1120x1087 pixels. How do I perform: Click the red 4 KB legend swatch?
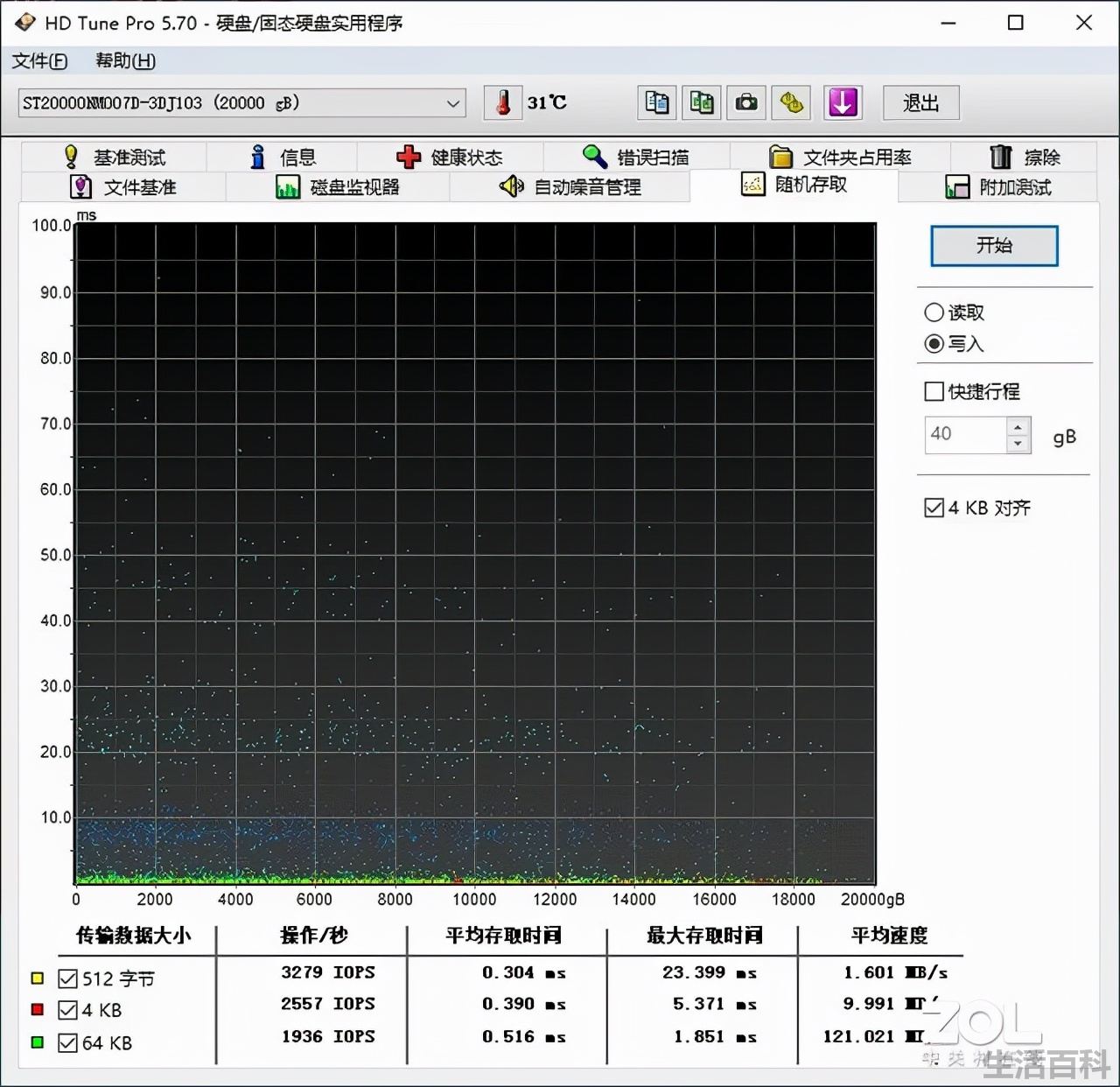37,1009
